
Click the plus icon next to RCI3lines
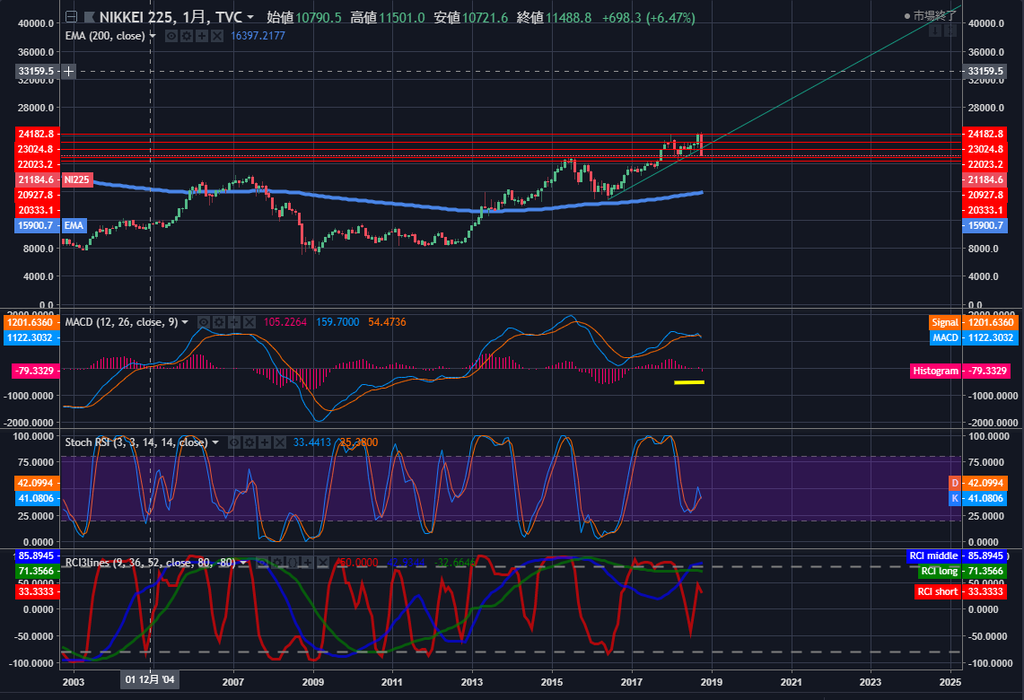[x=308, y=562]
